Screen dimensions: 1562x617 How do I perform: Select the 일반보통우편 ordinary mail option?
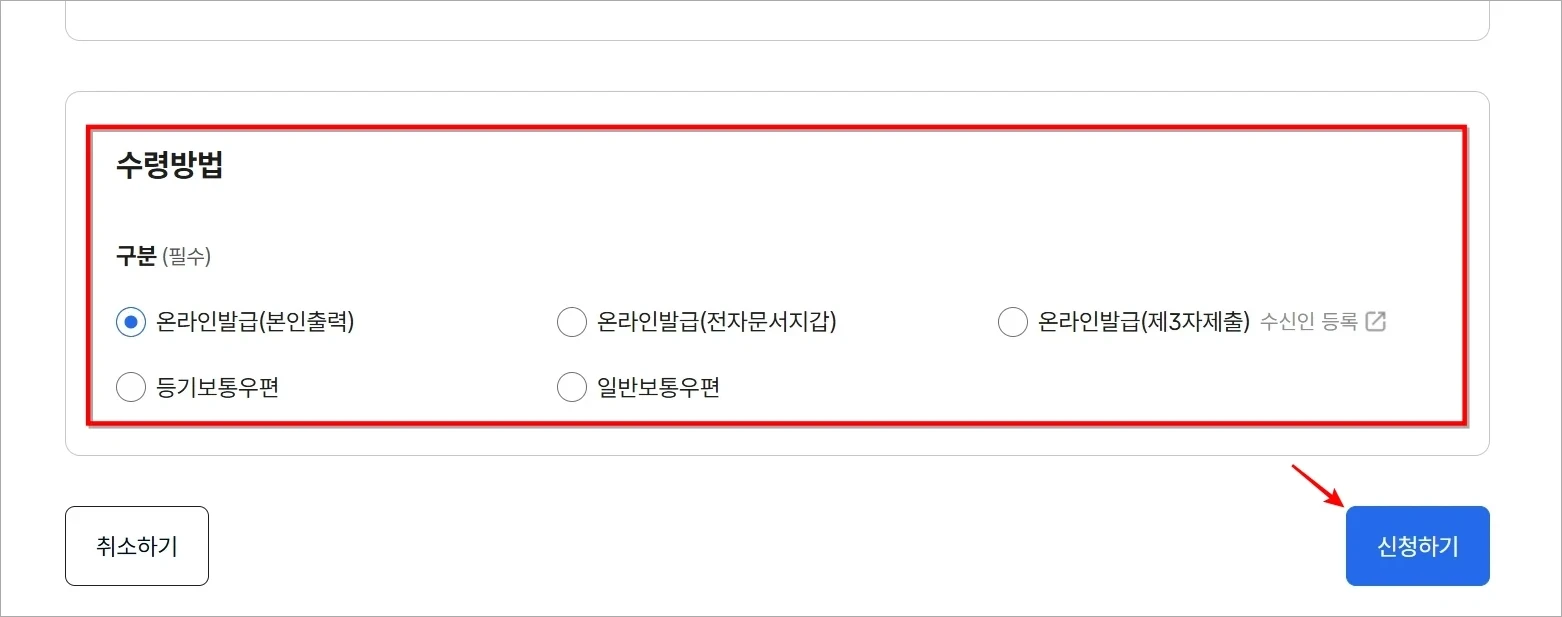tap(571, 387)
